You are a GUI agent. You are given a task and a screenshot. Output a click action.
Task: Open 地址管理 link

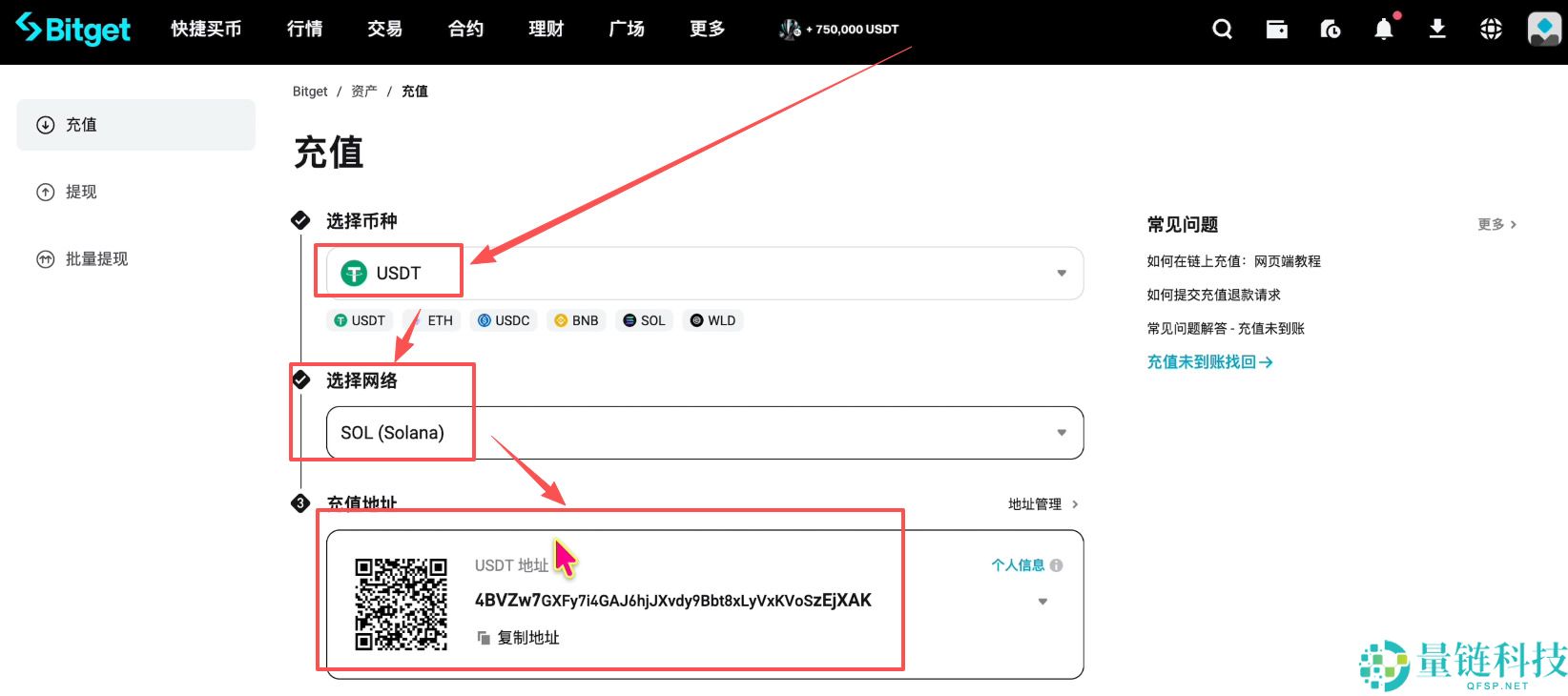click(x=1042, y=504)
